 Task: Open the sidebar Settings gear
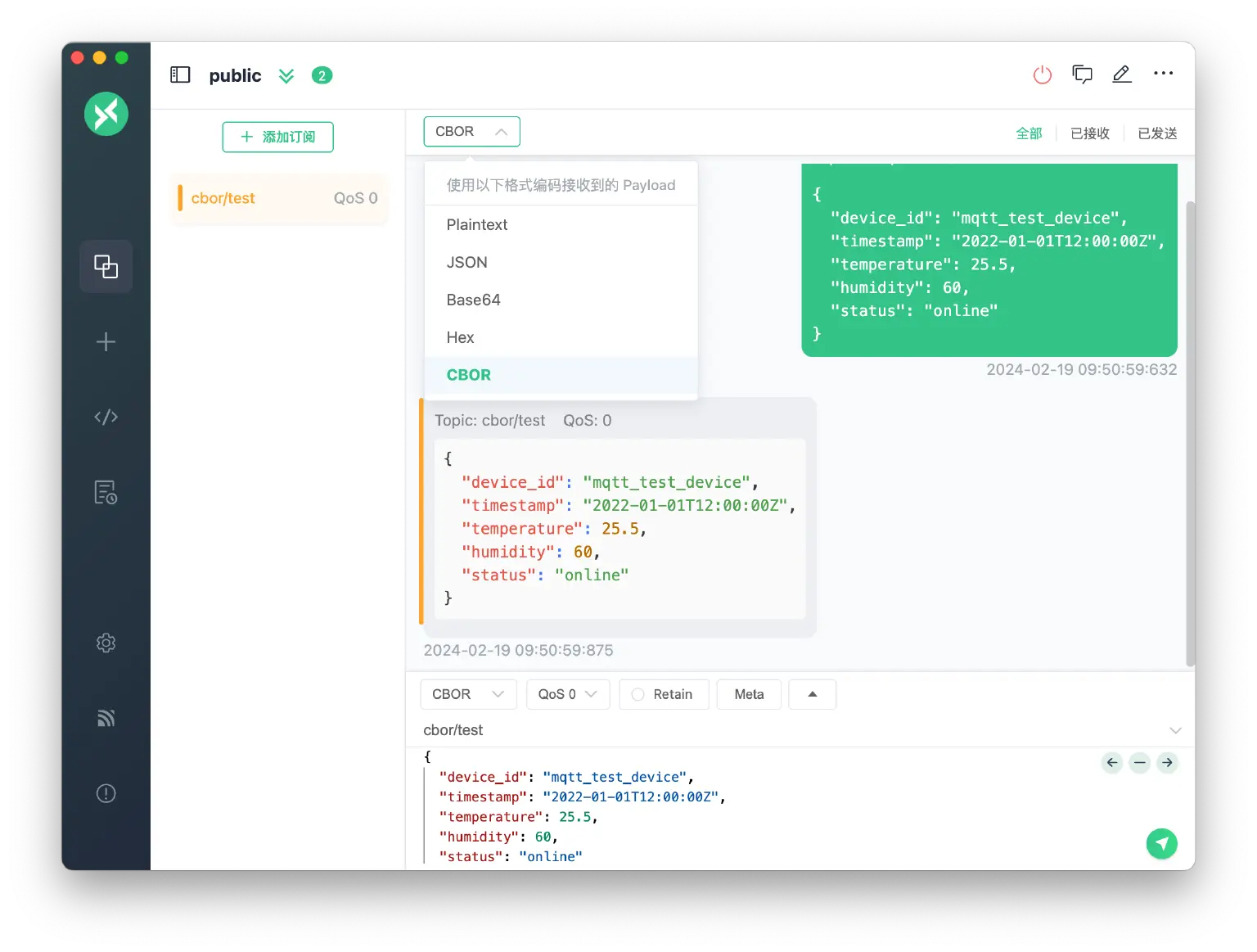click(106, 643)
